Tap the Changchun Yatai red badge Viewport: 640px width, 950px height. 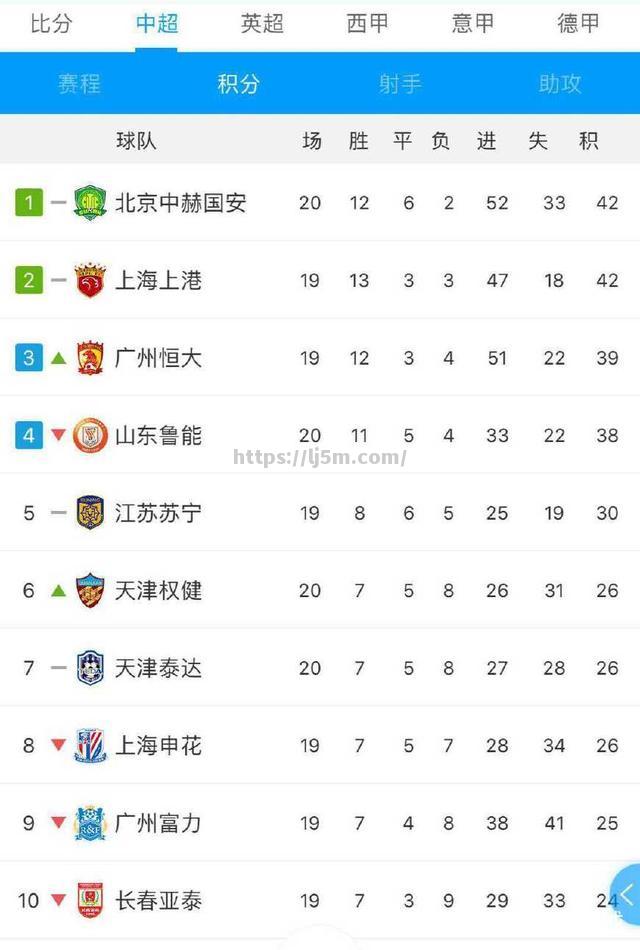(90, 900)
